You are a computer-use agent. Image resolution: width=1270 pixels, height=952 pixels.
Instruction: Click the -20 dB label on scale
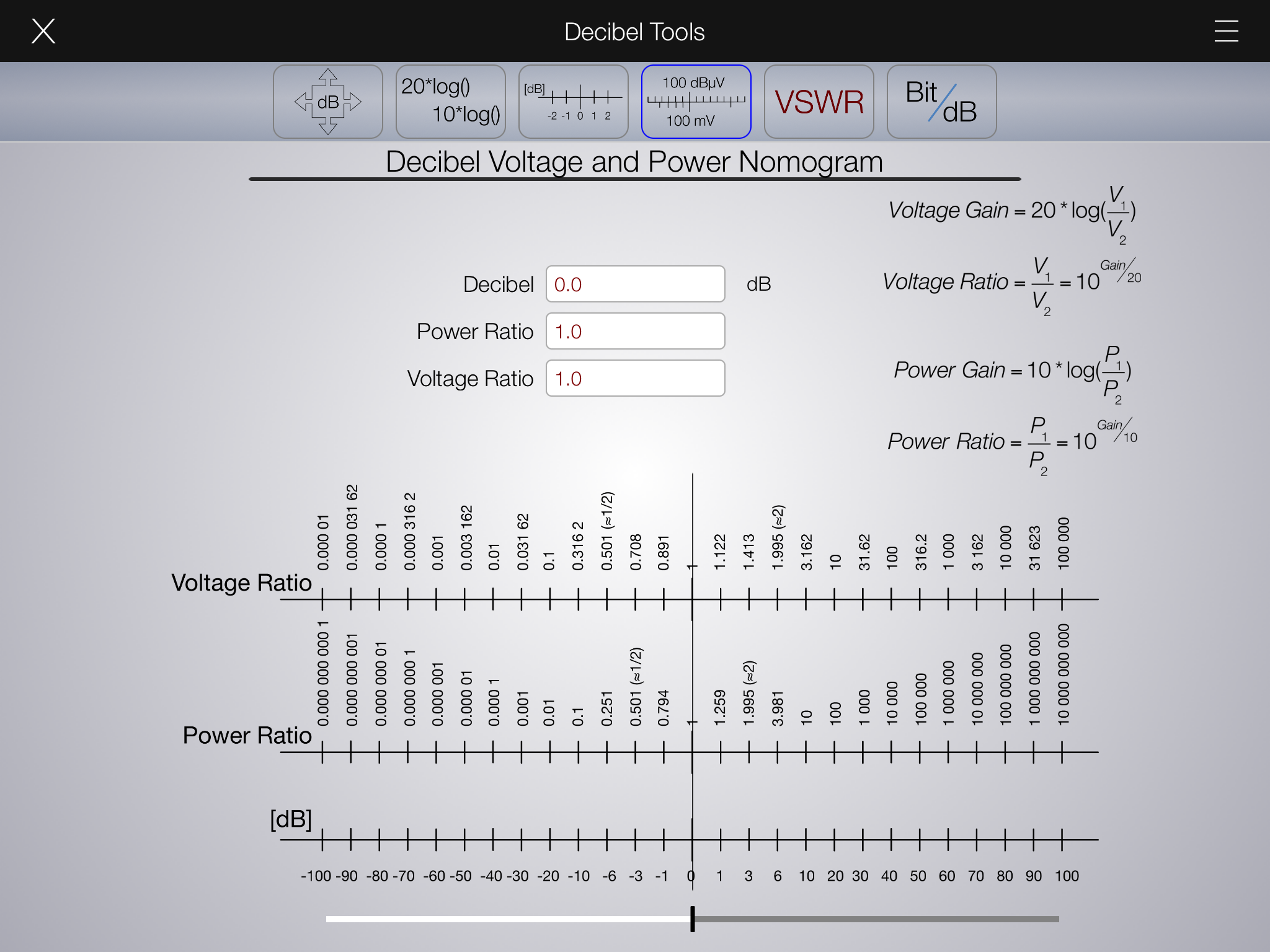pos(548,876)
